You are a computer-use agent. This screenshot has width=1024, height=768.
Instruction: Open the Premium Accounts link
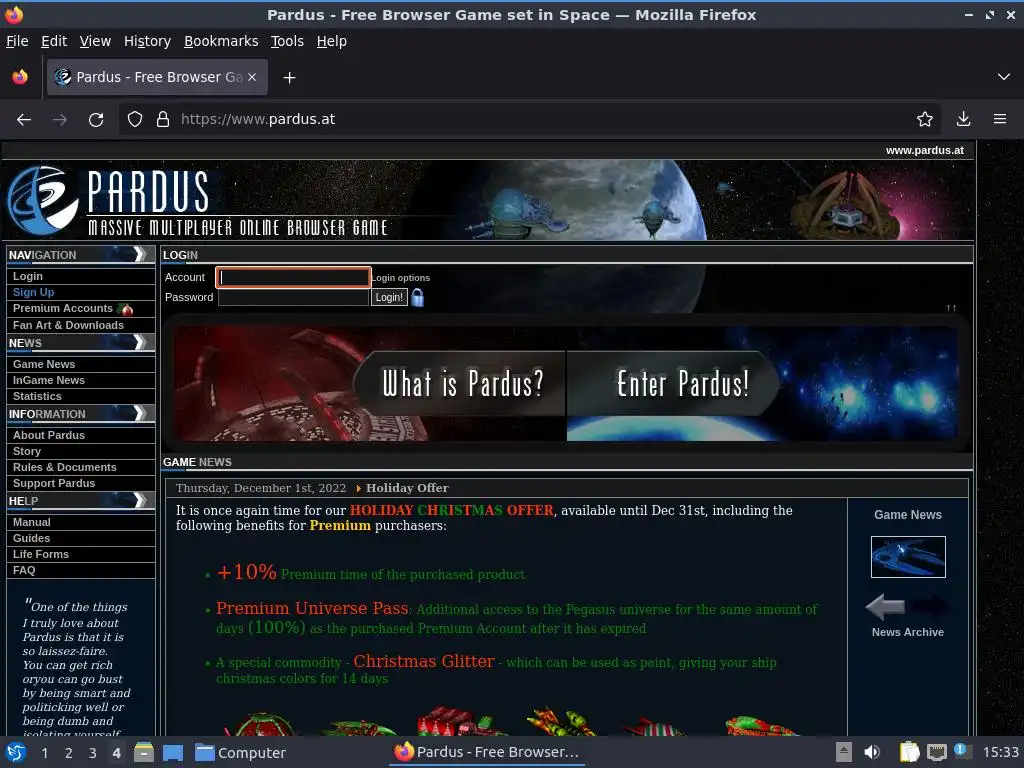[x=63, y=308]
